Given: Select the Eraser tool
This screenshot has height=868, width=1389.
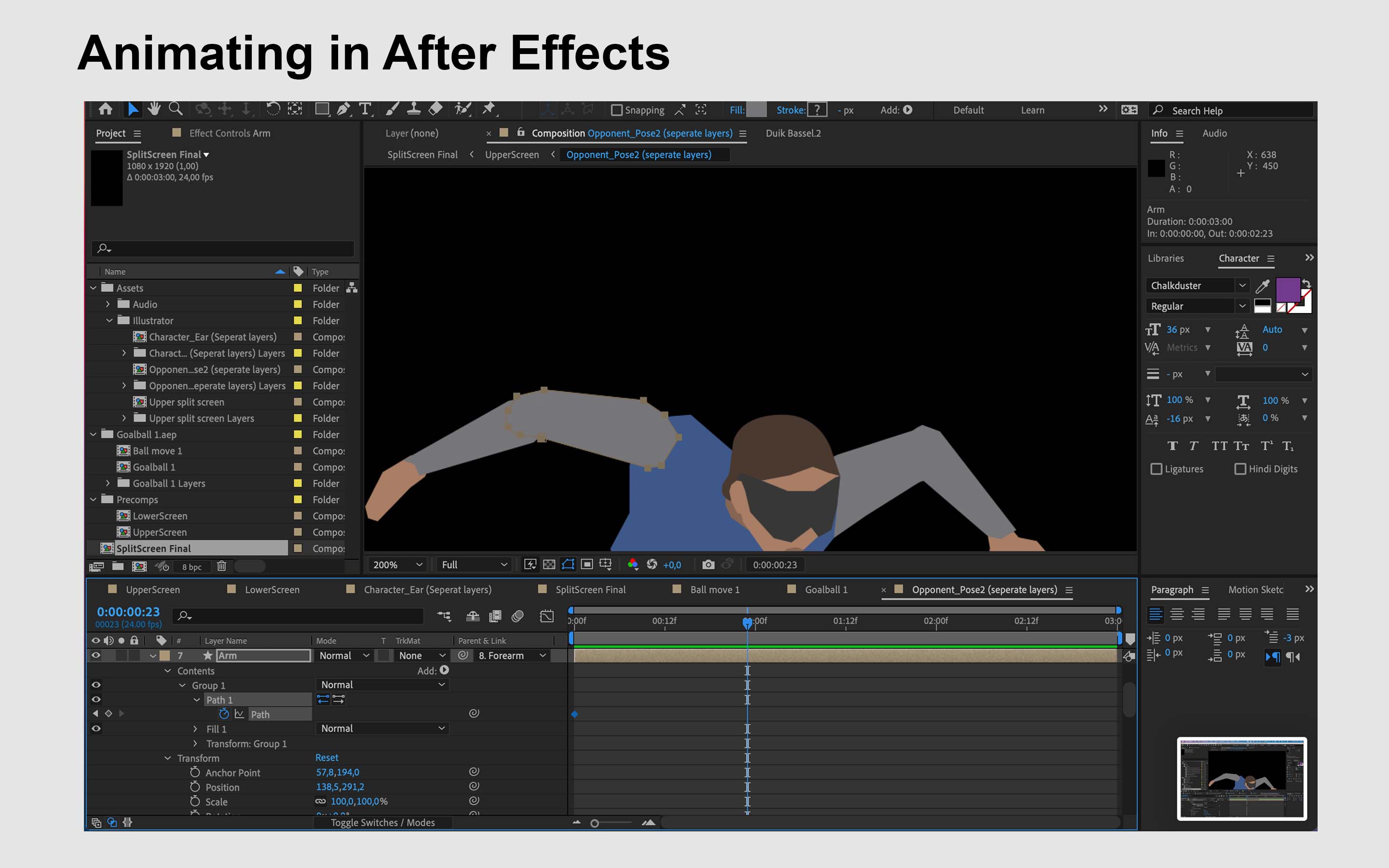Looking at the screenshot, I should pos(436,109).
